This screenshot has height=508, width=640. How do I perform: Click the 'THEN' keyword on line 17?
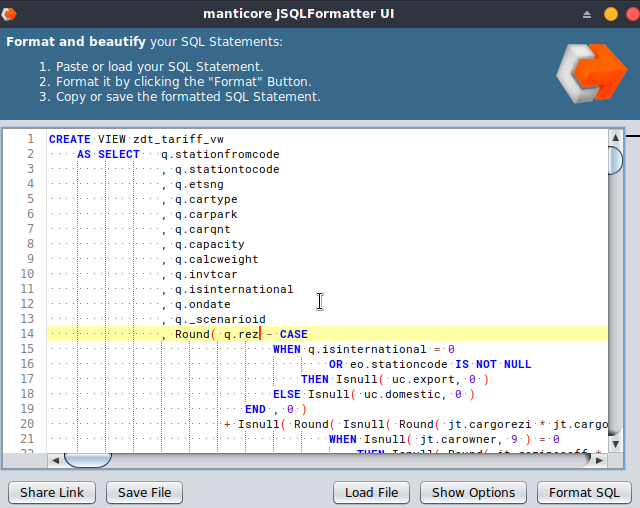tap(315, 379)
